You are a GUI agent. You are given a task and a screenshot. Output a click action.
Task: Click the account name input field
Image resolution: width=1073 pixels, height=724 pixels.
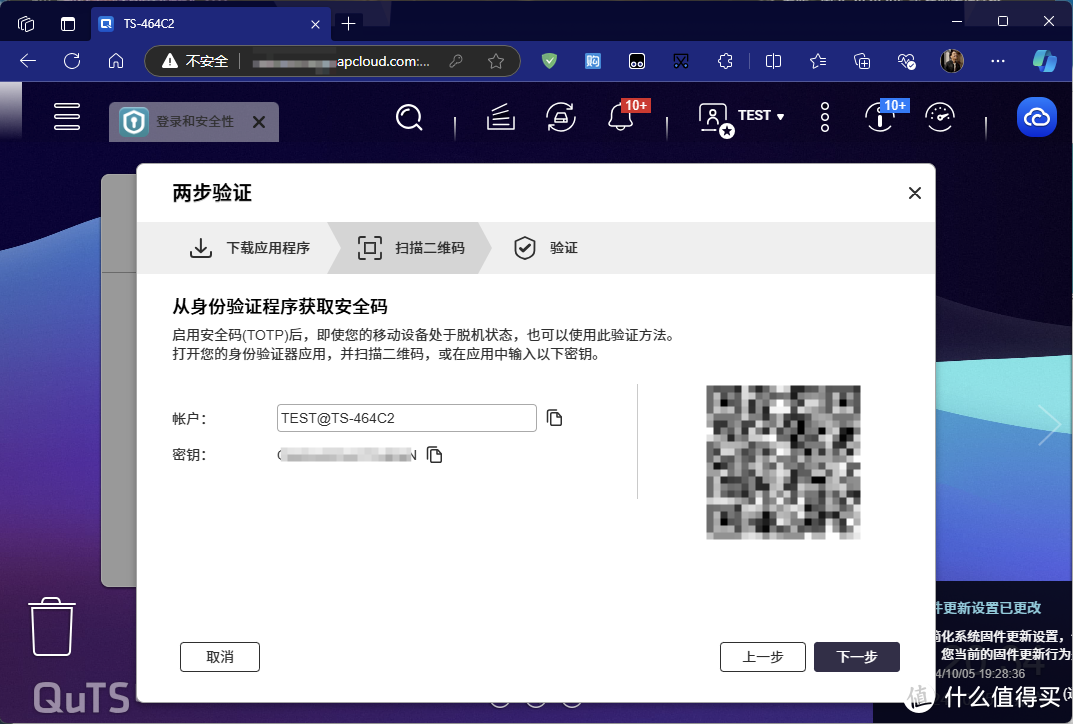pos(406,418)
